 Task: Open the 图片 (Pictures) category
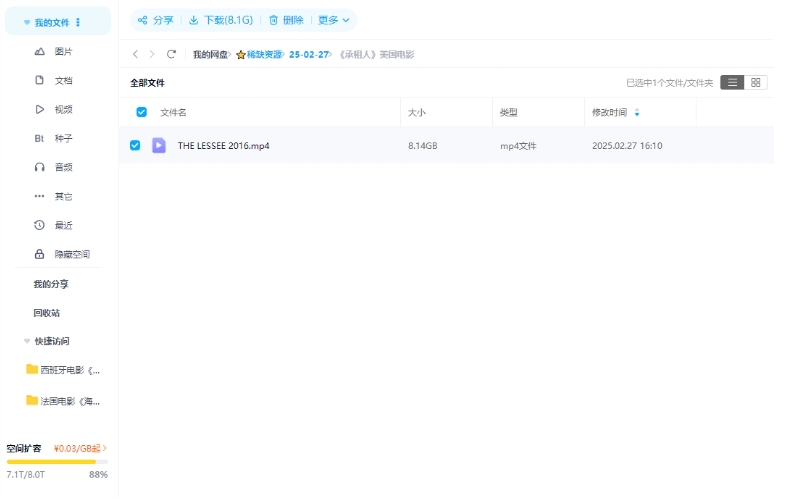pos(63,52)
